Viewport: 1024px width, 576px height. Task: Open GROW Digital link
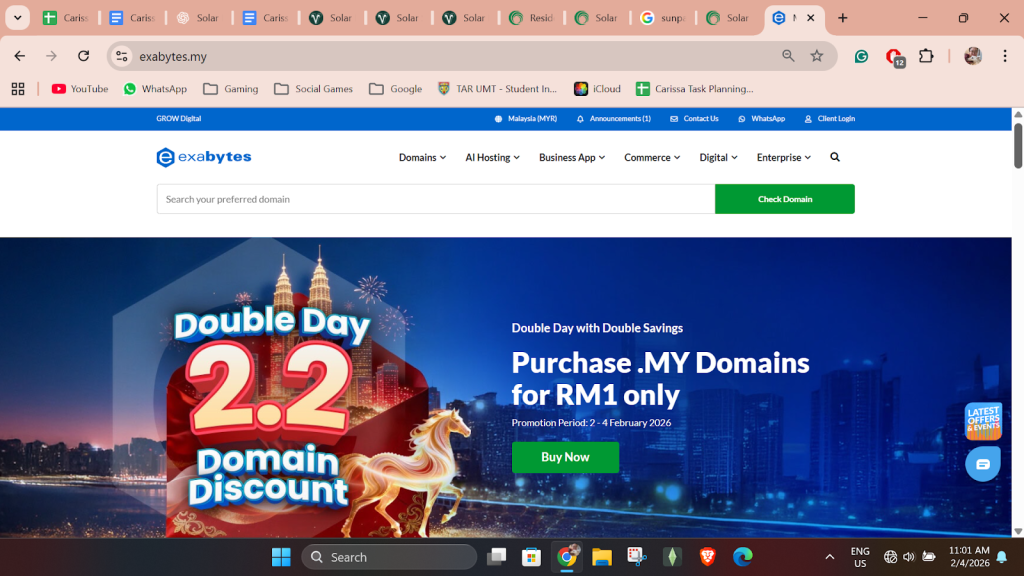[178, 119]
